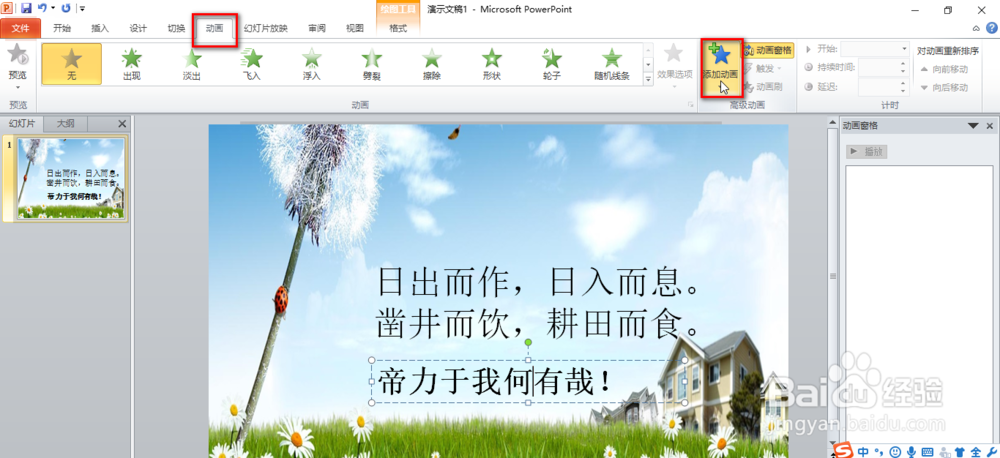Apply the 淡出 (Fade) animation
The image size is (1000, 458).
tap(191, 64)
